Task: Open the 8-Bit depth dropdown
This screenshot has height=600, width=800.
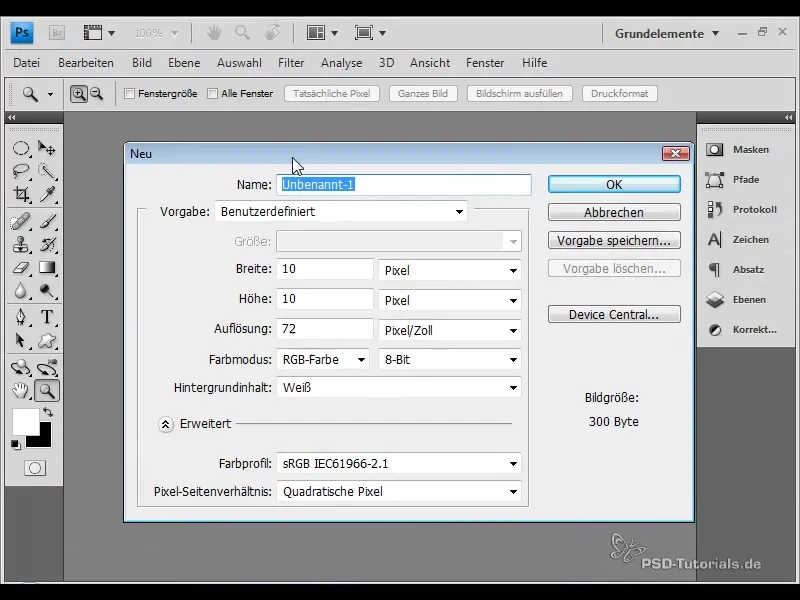Action: click(x=449, y=360)
